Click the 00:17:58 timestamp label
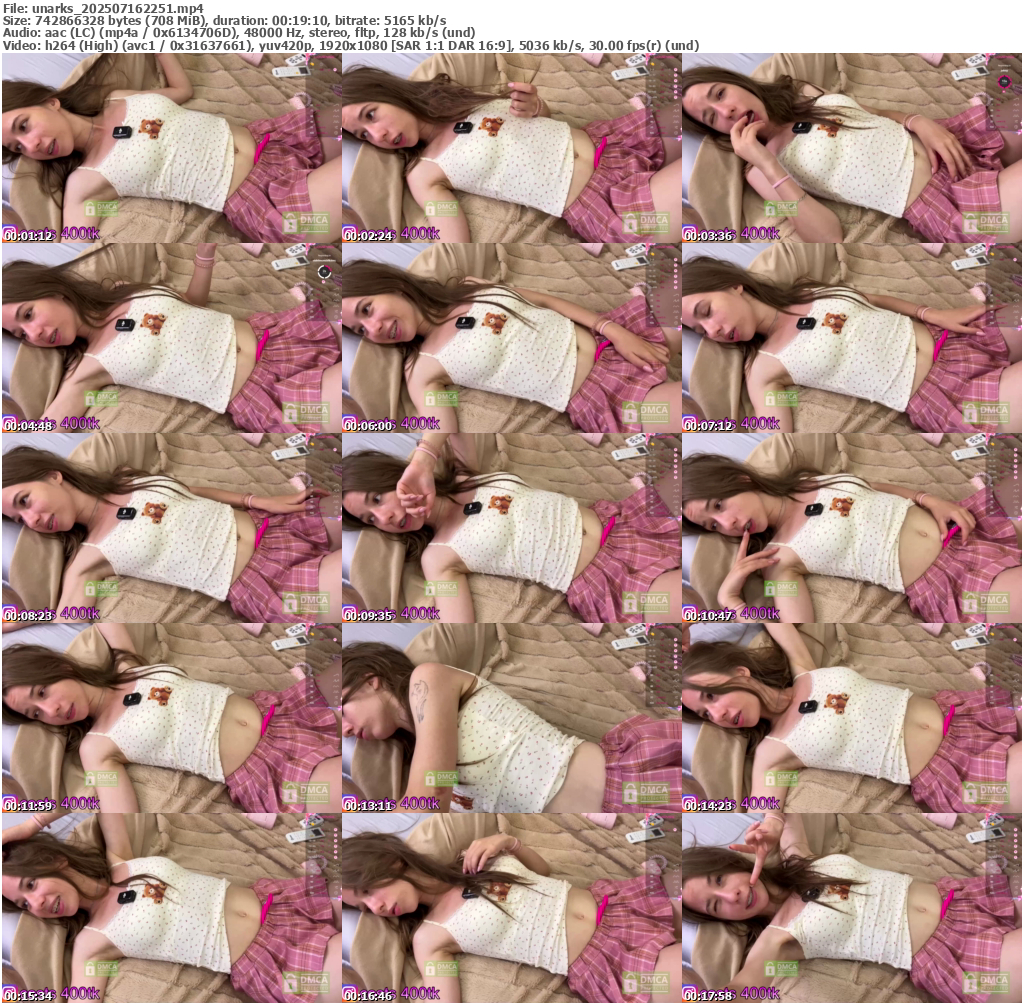This screenshot has width=1024, height=1003. [711, 995]
